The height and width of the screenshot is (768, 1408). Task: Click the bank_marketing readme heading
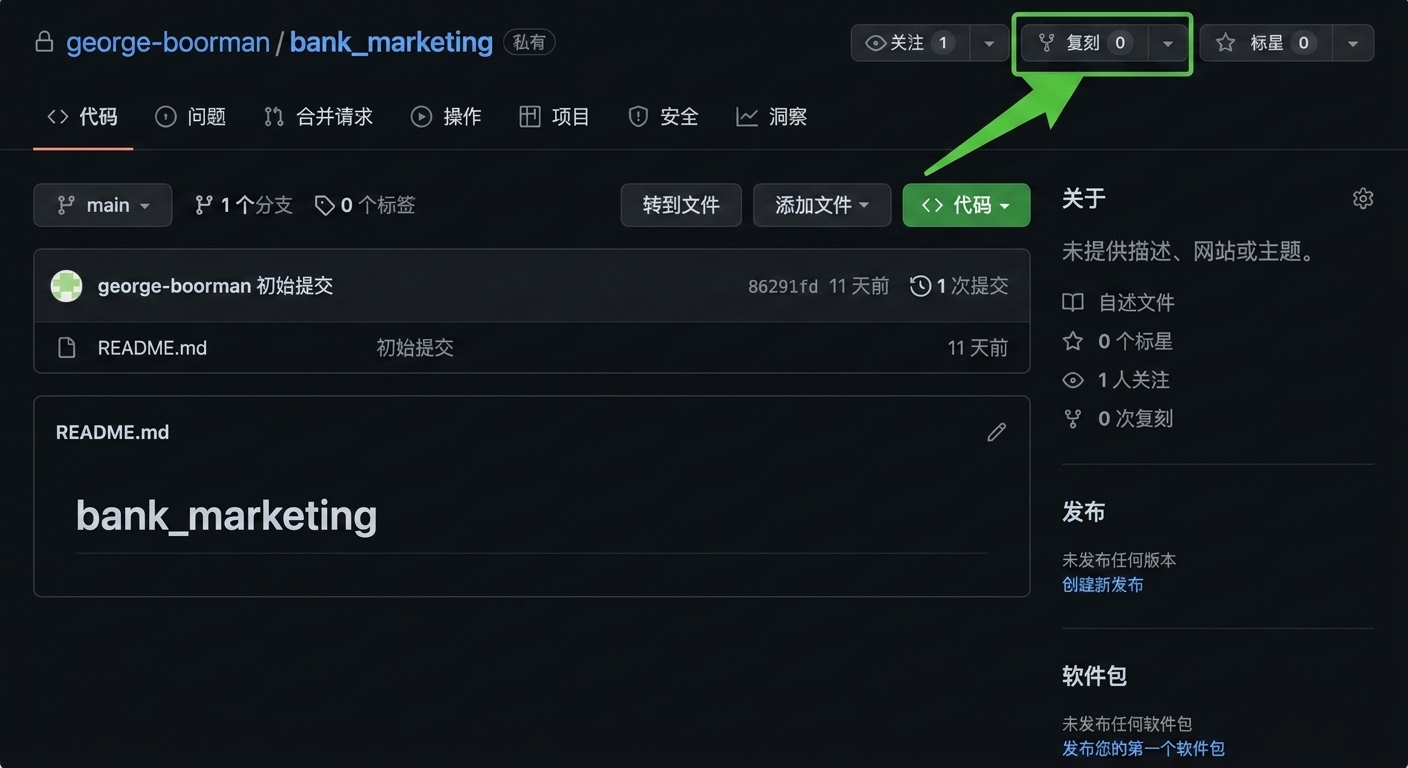(x=227, y=515)
